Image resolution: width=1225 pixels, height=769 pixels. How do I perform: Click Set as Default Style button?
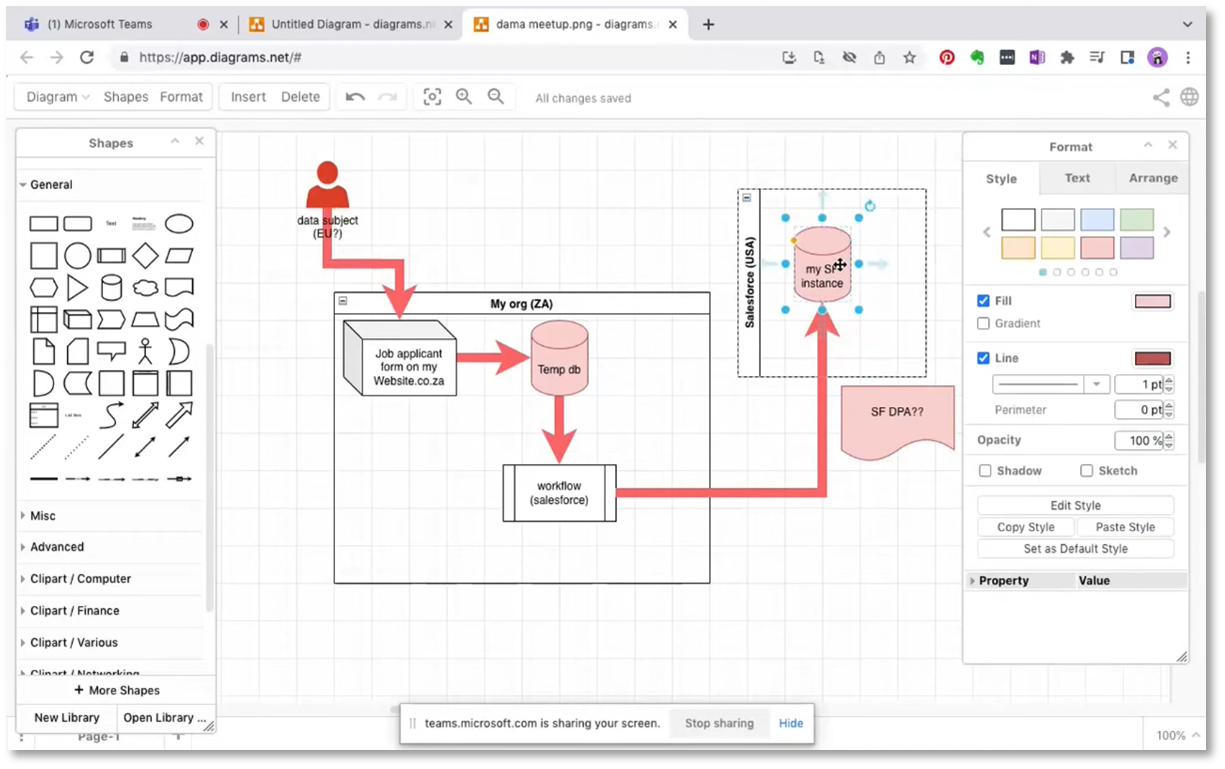1075,549
